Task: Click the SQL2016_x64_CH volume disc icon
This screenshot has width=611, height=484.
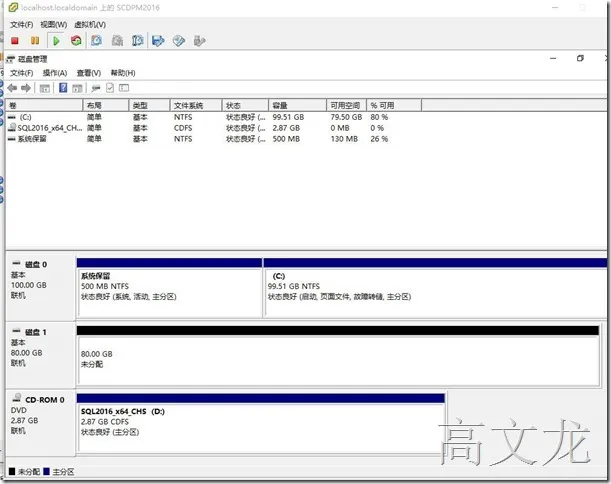Action: (x=12, y=127)
